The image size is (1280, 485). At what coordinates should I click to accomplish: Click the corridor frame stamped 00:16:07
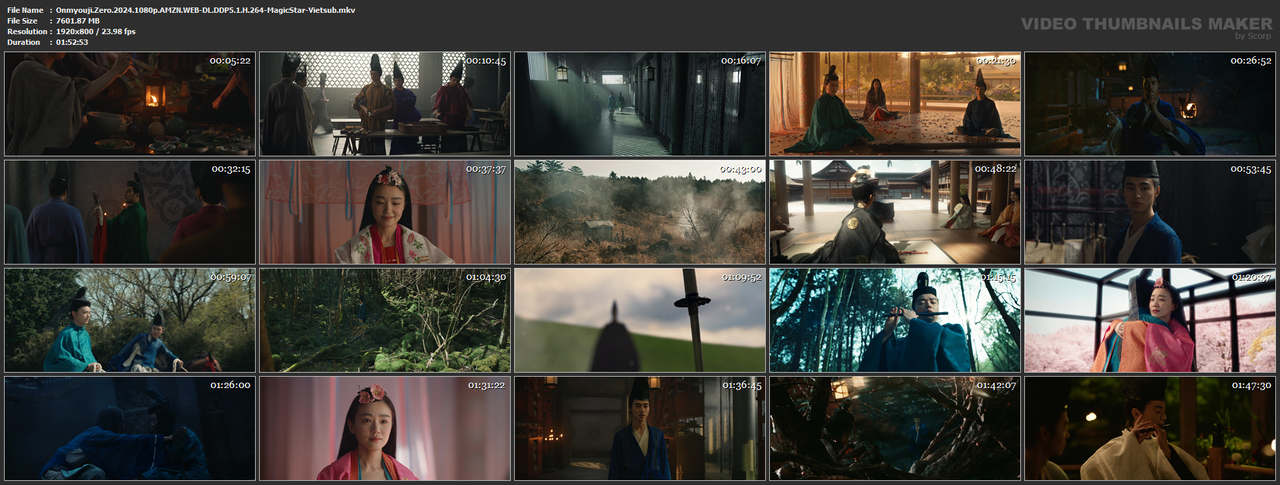pyautogui.click(x=640, y=104)
